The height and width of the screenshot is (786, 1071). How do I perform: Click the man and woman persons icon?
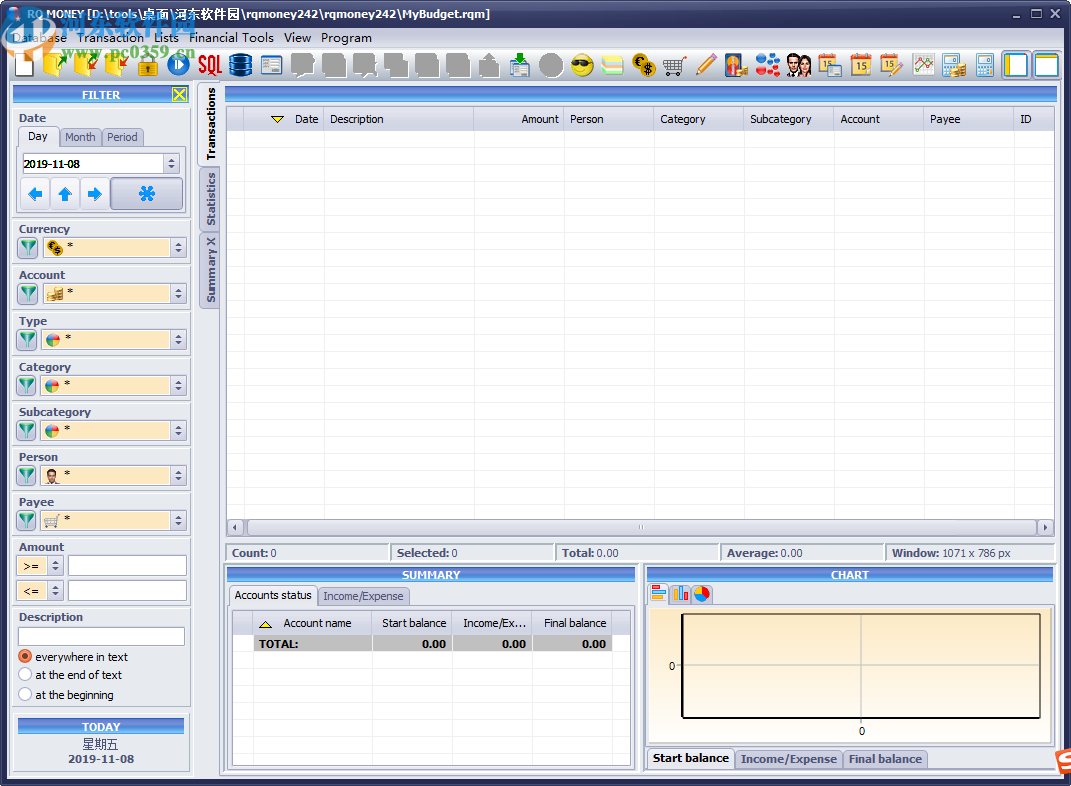point(798,65)
